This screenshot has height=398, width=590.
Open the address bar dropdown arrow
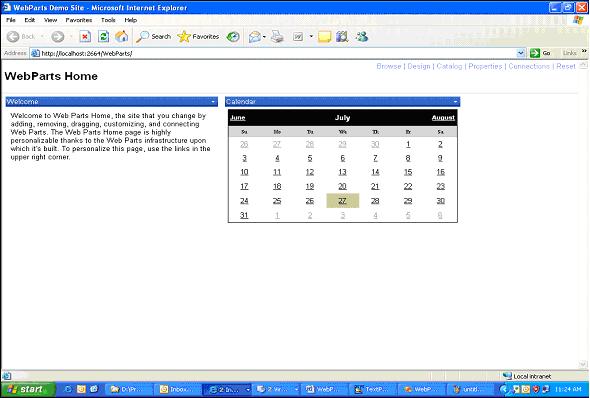521,53
